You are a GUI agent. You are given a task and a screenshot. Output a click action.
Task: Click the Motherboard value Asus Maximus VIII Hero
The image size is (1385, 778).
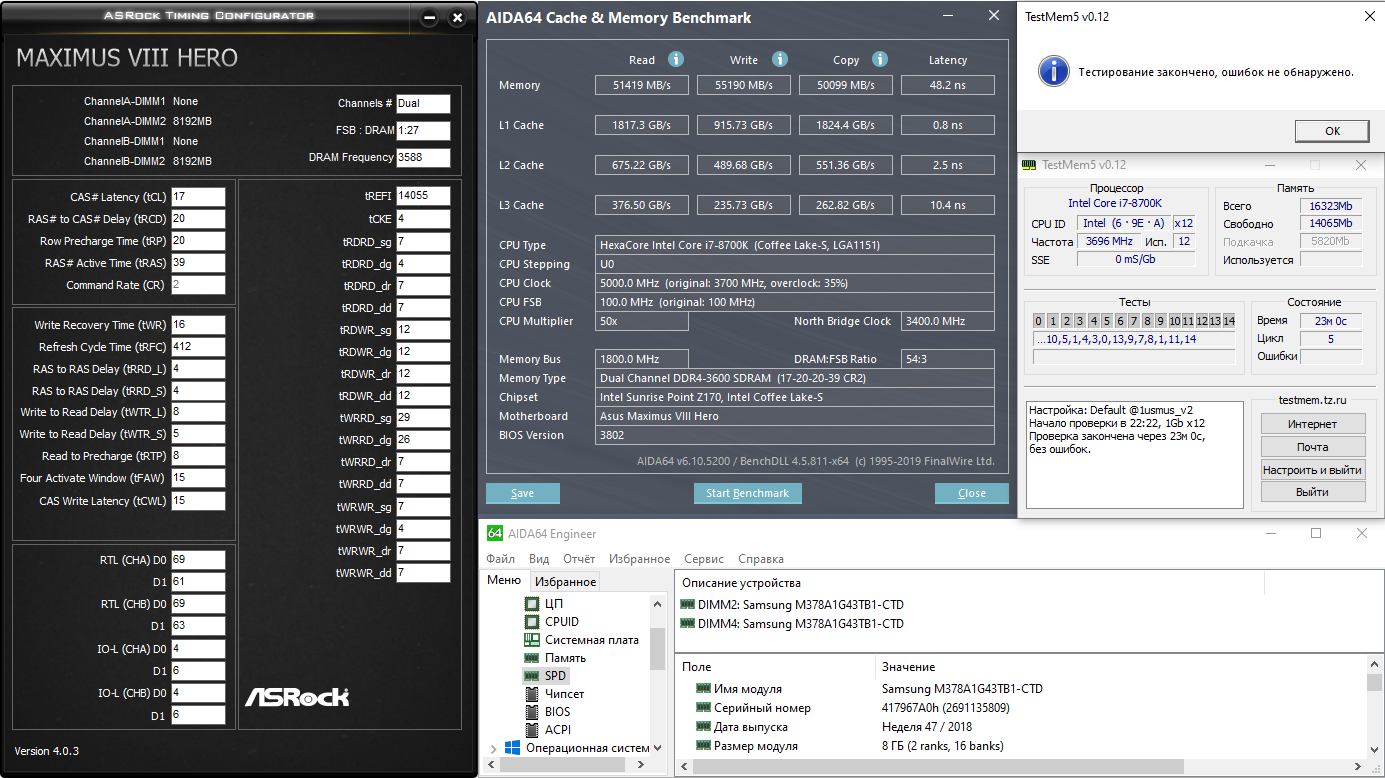click(795, 416)
